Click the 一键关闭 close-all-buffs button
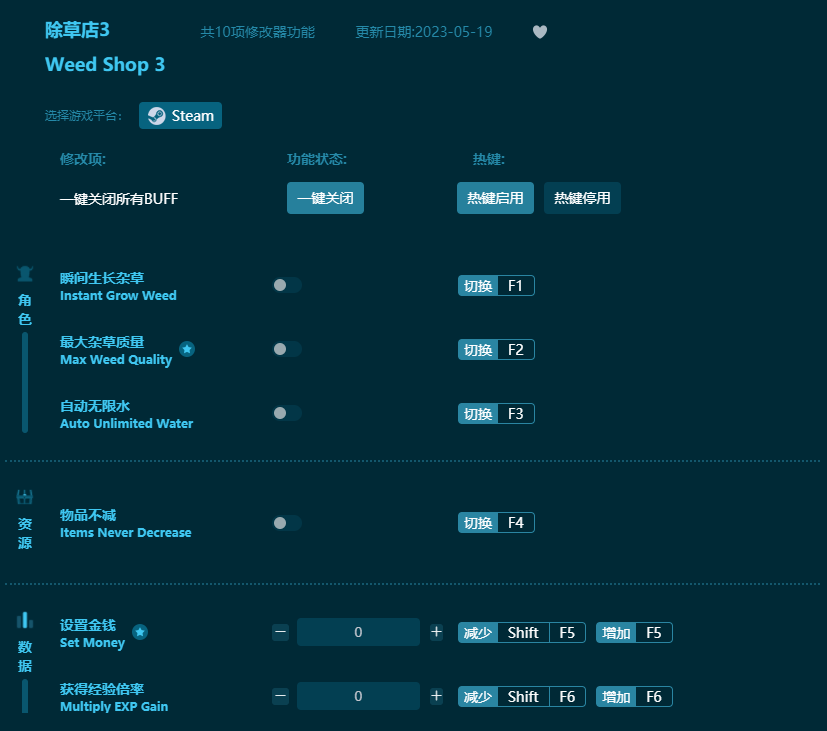 [x=325, y=198]
